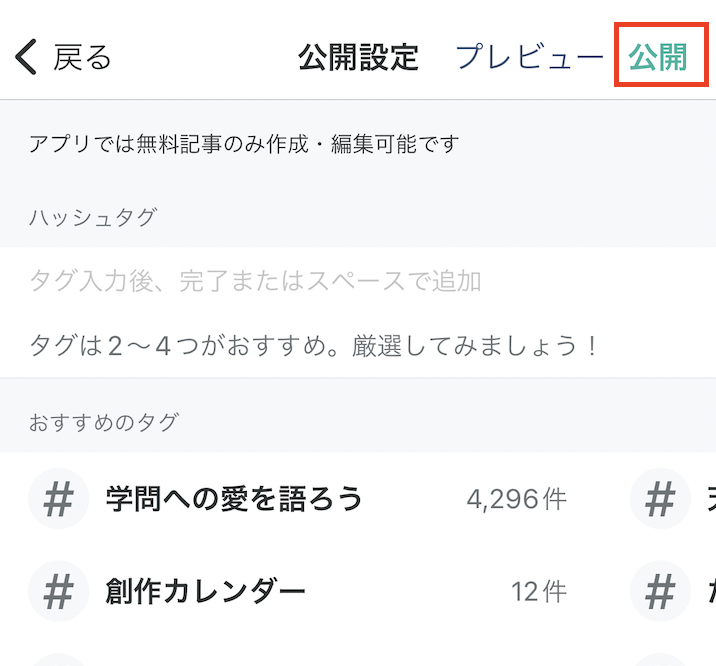Tap the 公開設定 page title
Screen dimensions: 716x666
(x=358, y=57)
